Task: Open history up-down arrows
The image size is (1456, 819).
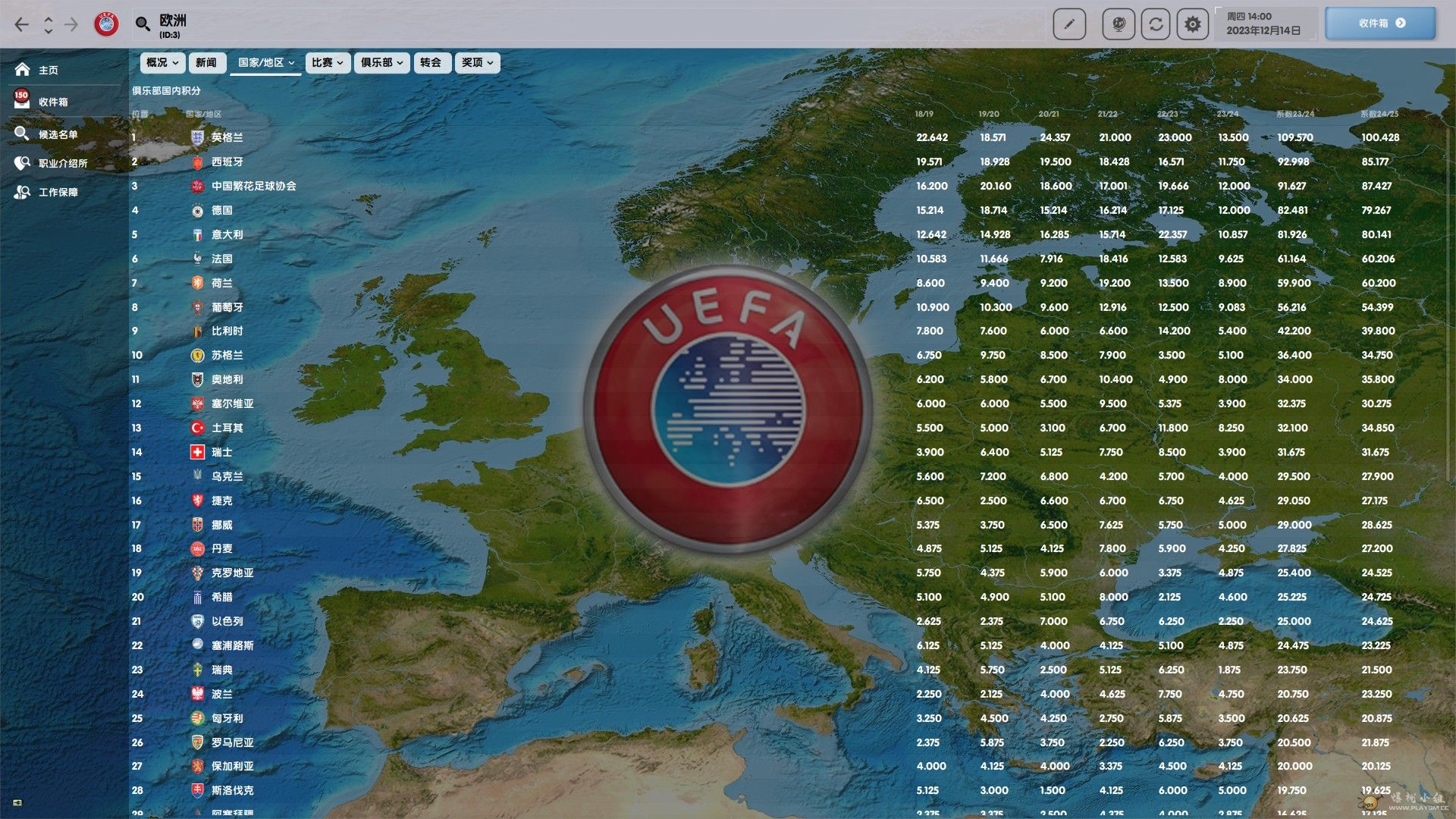Action: pyautogui.click(x=48, y=25)
